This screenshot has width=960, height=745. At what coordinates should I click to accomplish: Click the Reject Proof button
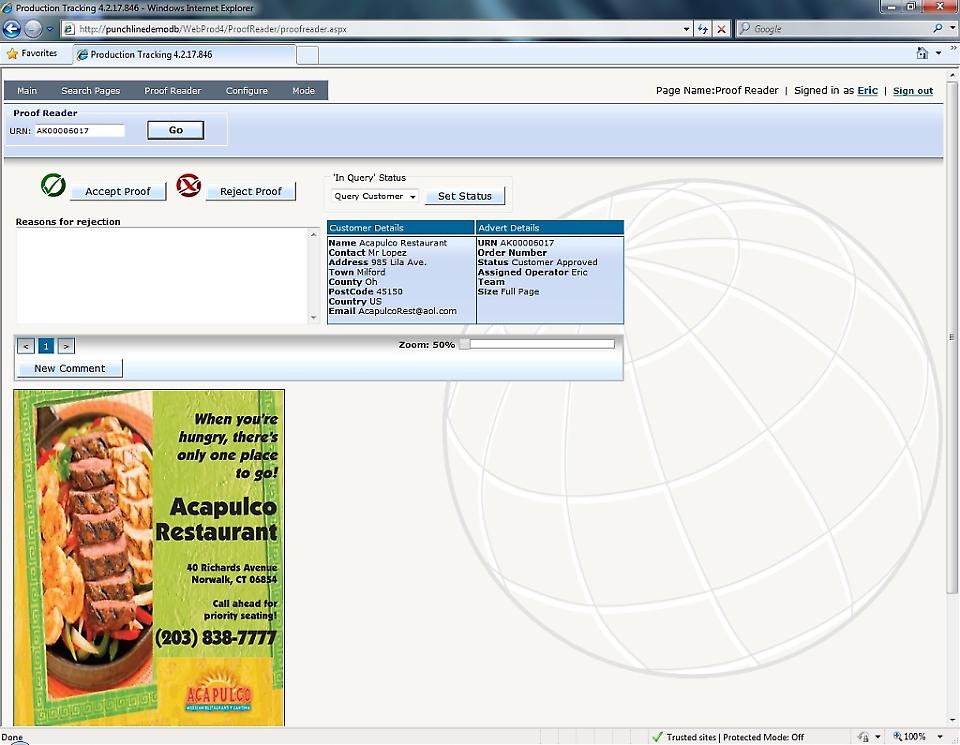coord(250,192)
